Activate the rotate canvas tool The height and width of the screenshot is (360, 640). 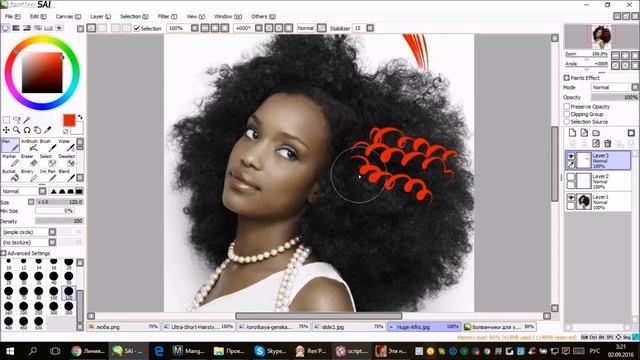click(27, 130)
